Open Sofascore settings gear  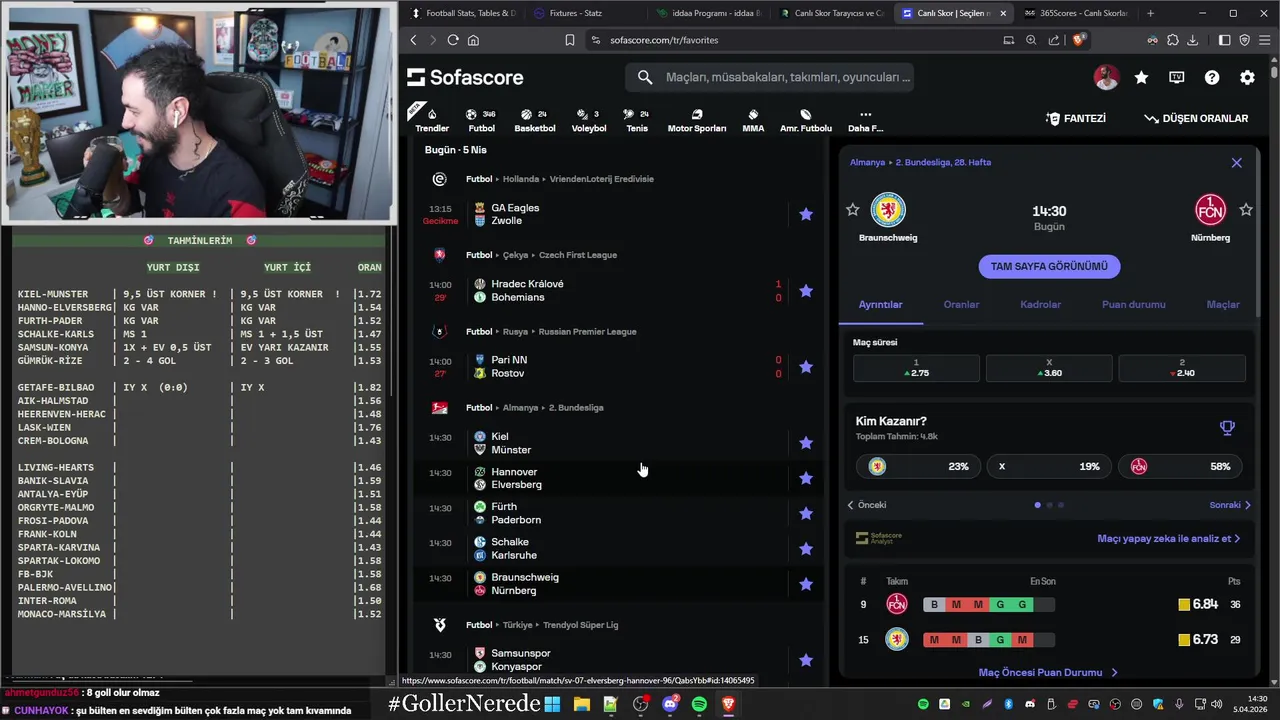[x=1247, y=77]
